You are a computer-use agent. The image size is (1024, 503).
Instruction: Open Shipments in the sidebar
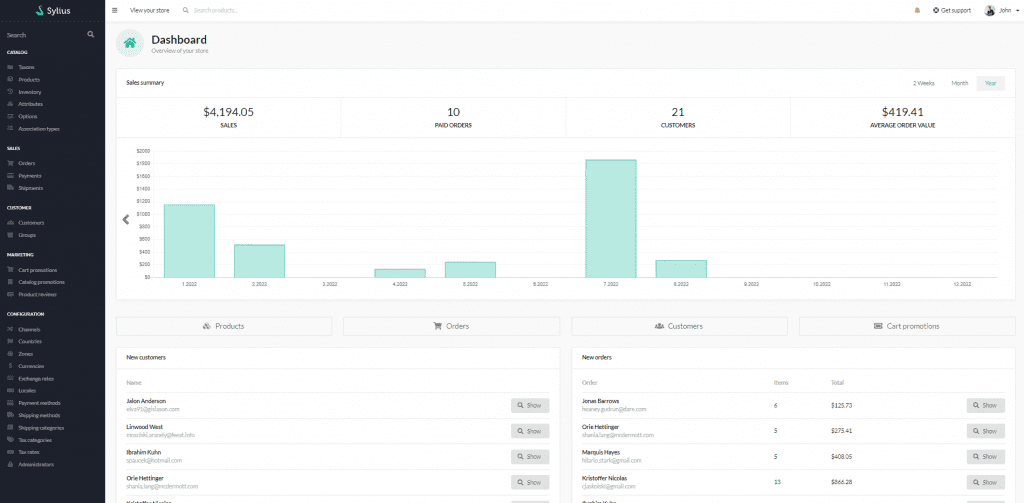tap(31, 188)
